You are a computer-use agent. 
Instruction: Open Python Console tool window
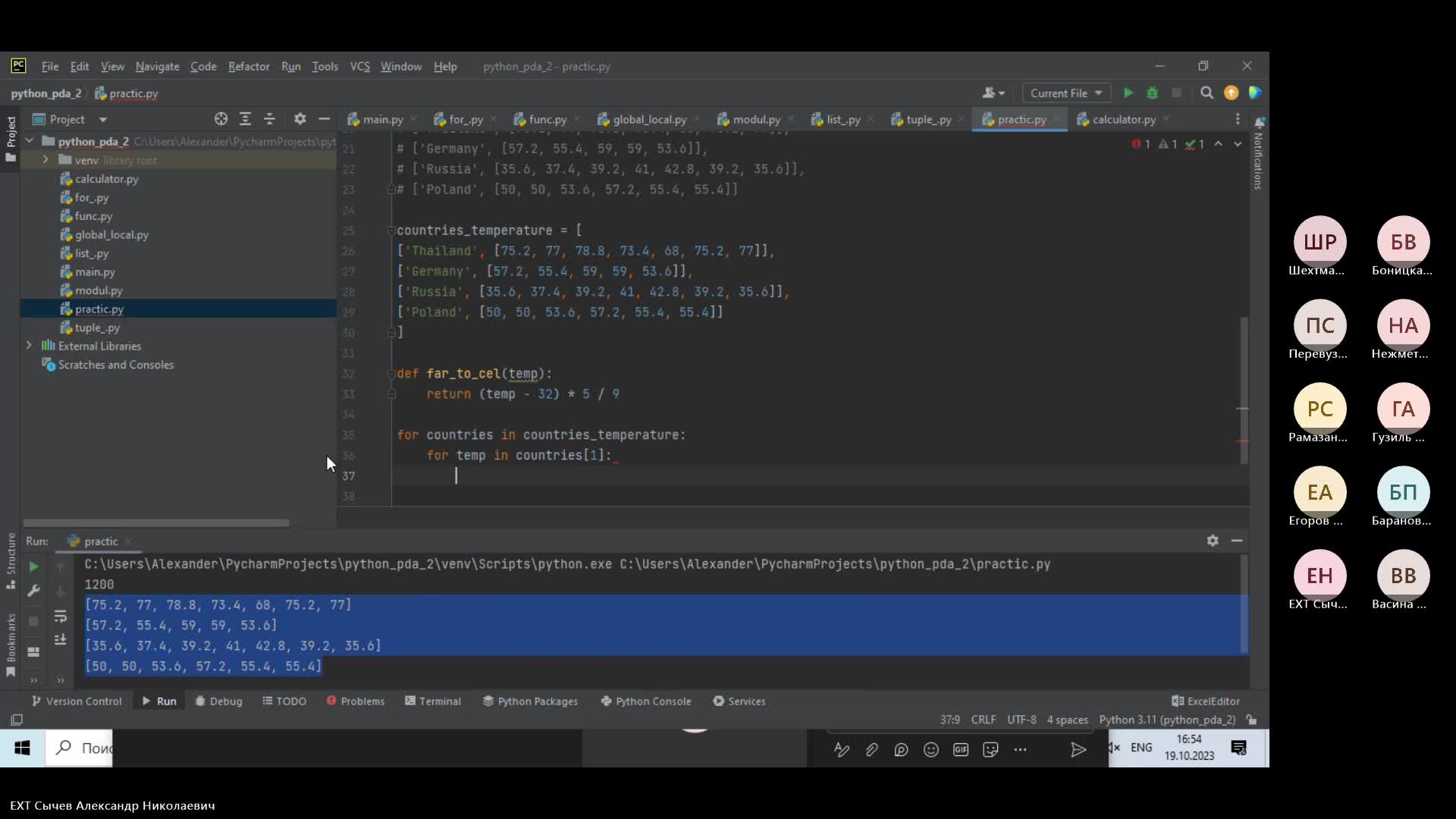click(646, 701)
